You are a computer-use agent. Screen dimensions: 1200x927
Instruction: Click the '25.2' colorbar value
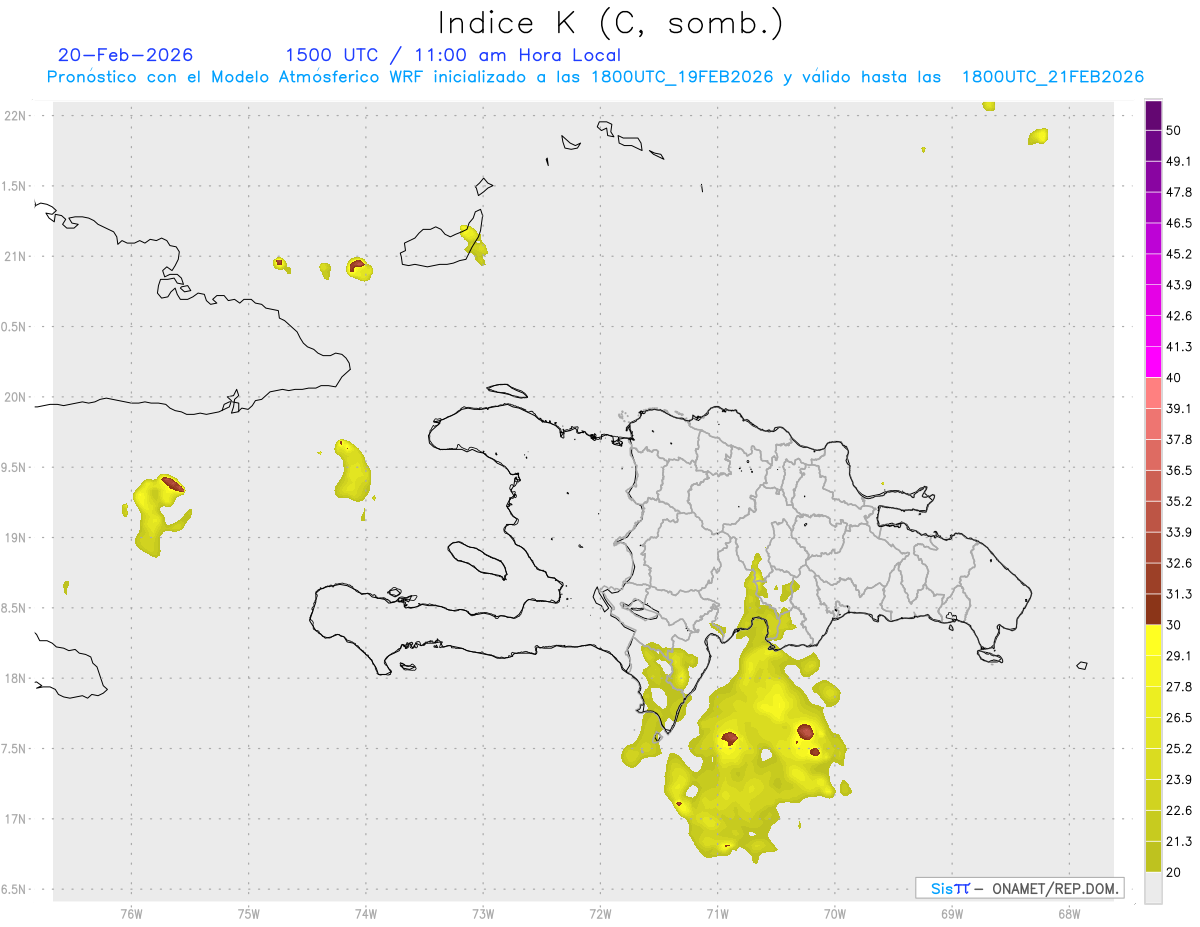[1178, 748]
